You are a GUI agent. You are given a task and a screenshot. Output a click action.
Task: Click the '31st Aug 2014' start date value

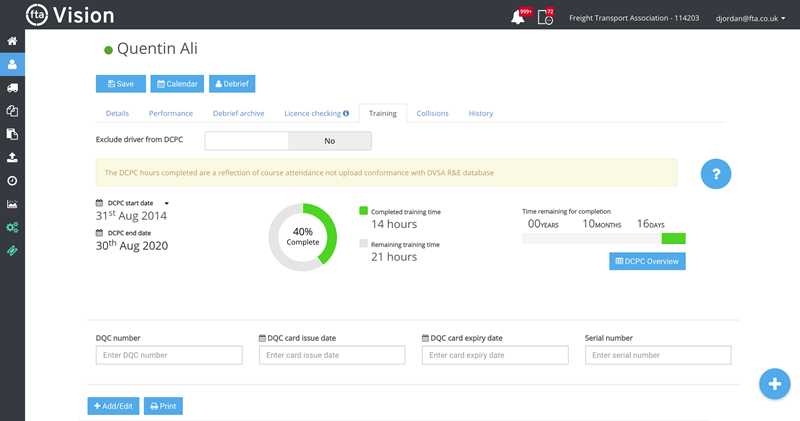[131, 215]
